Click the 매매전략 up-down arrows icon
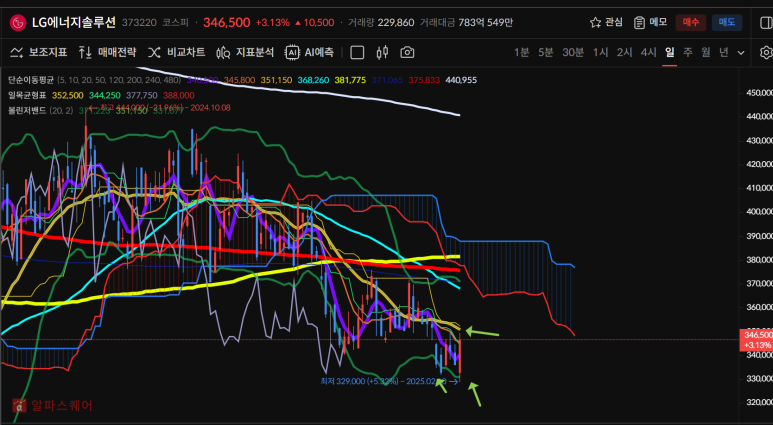Screen dimensions: 773x425 [x=85, y=52]
